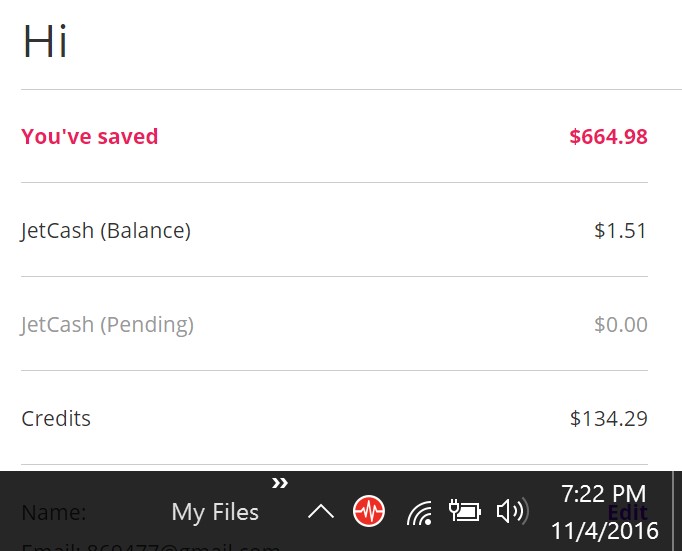Click the $1.51 JetCash balance amount
The height and width of the screenshot is (551, 682).
click(620, 231)
